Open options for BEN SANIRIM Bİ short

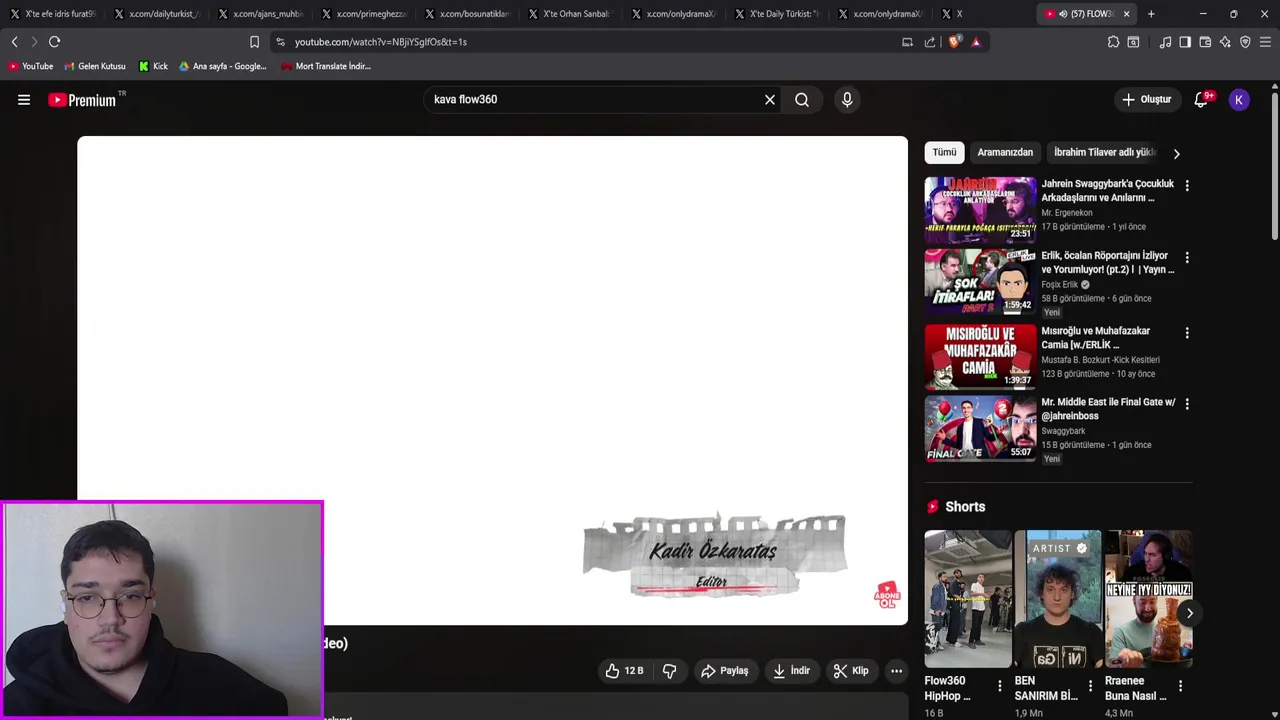click(1090, 686)
